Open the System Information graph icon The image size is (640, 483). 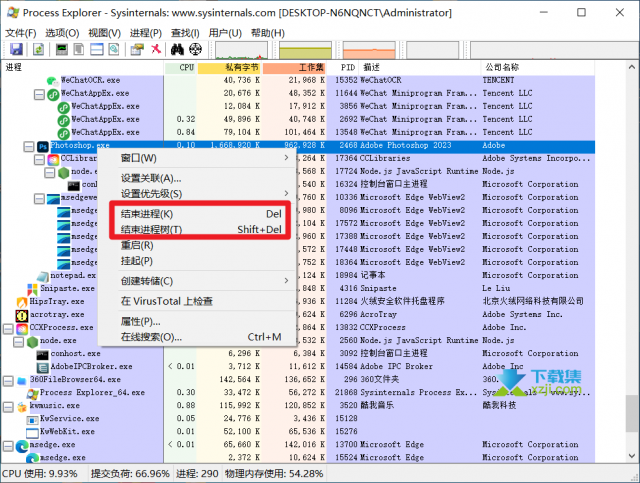tap(62, 49)
